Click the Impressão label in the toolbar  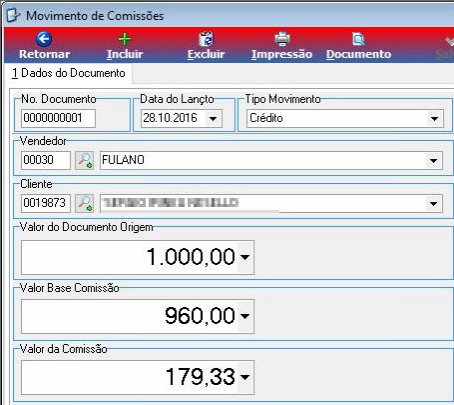282,54
